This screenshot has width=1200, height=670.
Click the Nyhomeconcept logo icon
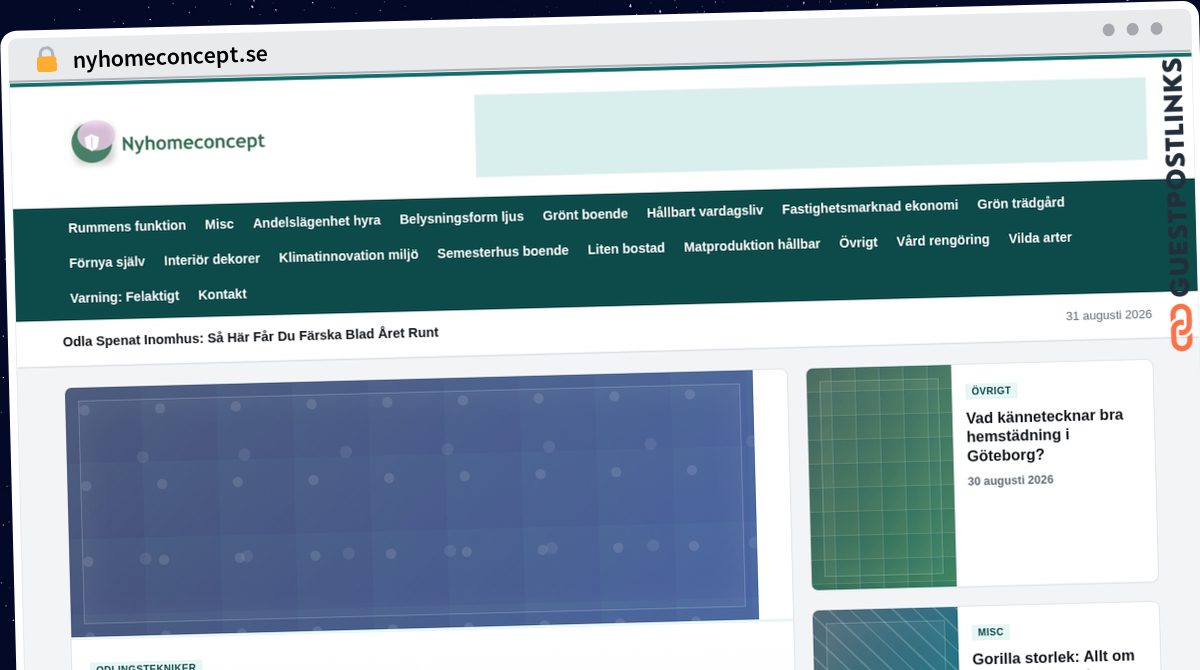coord(92,143)
